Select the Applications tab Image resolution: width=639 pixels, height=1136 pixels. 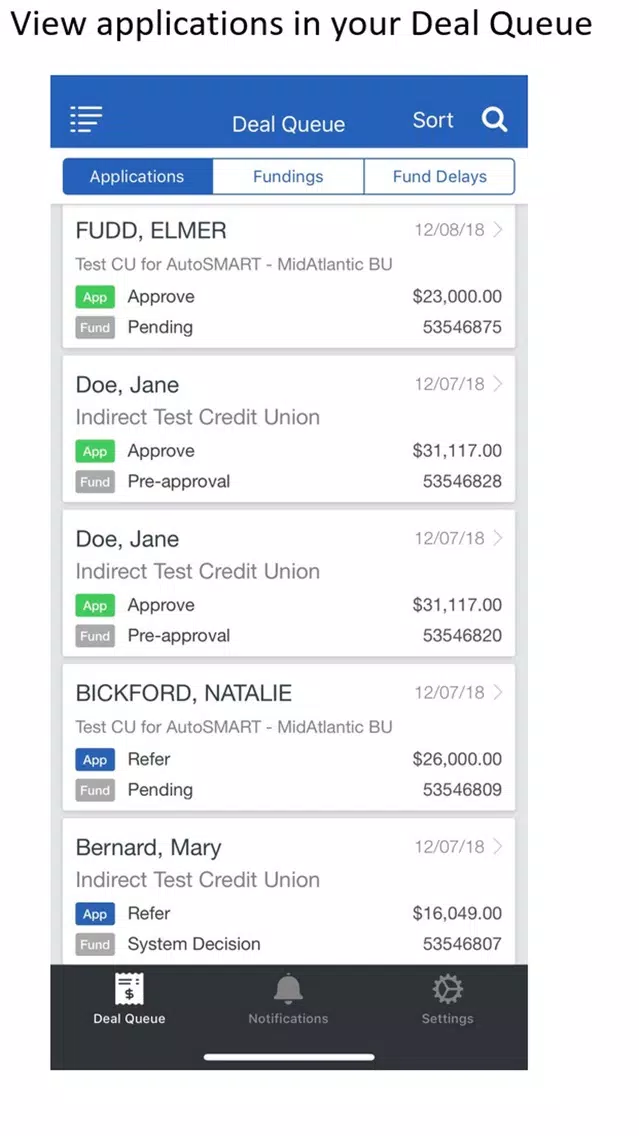(x=138, y=177)
